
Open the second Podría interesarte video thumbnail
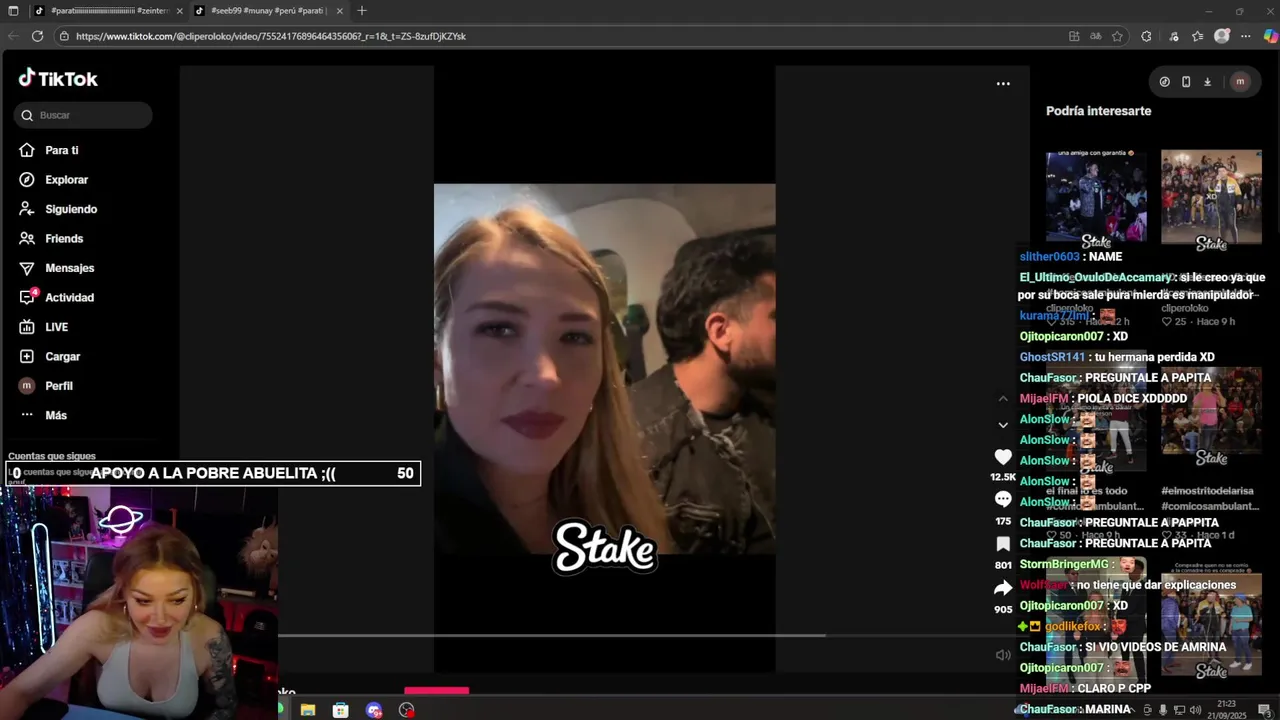click(x=1211, y=198)
